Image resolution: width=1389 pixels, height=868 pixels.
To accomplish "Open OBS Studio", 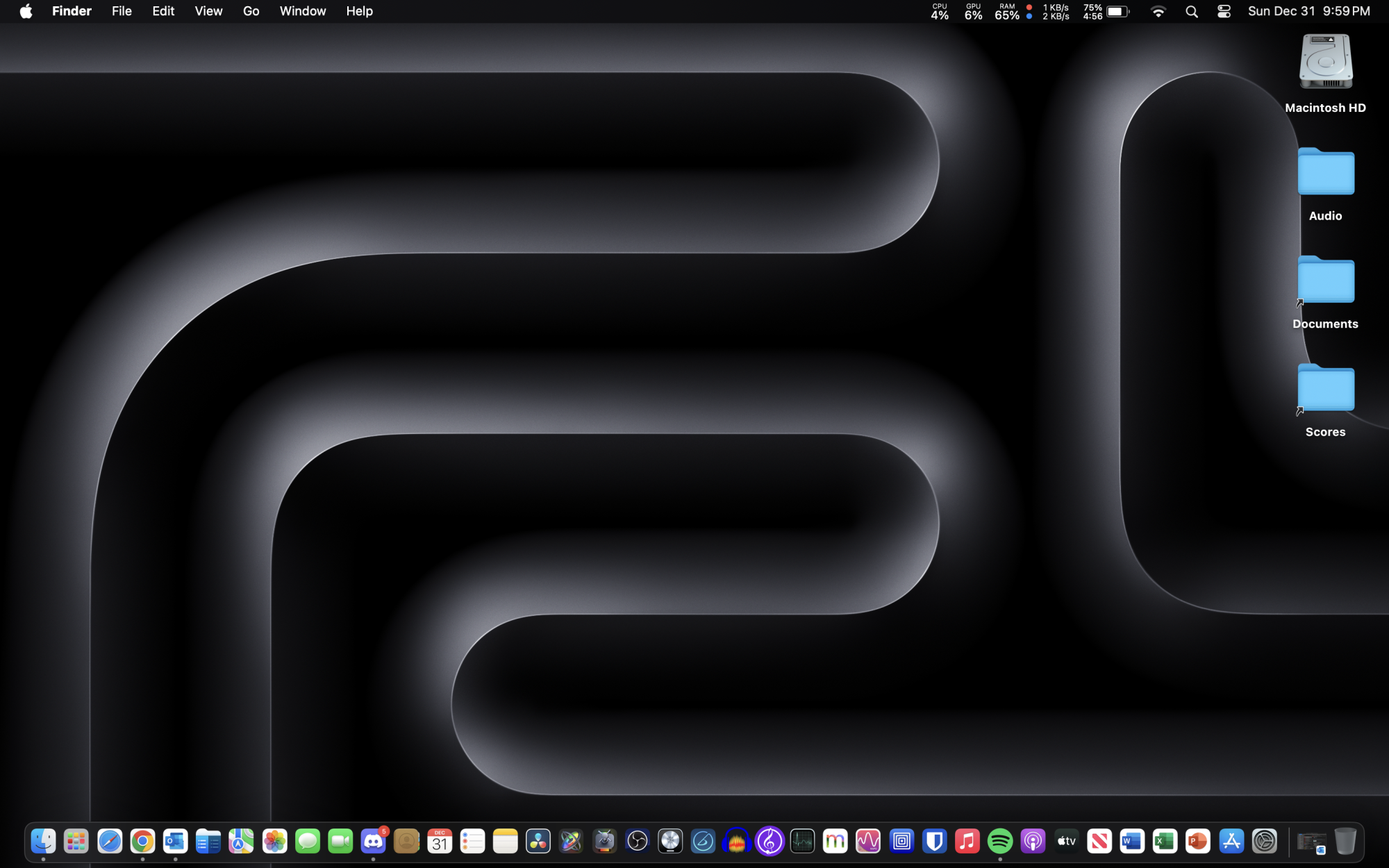I will coord(636,842).
